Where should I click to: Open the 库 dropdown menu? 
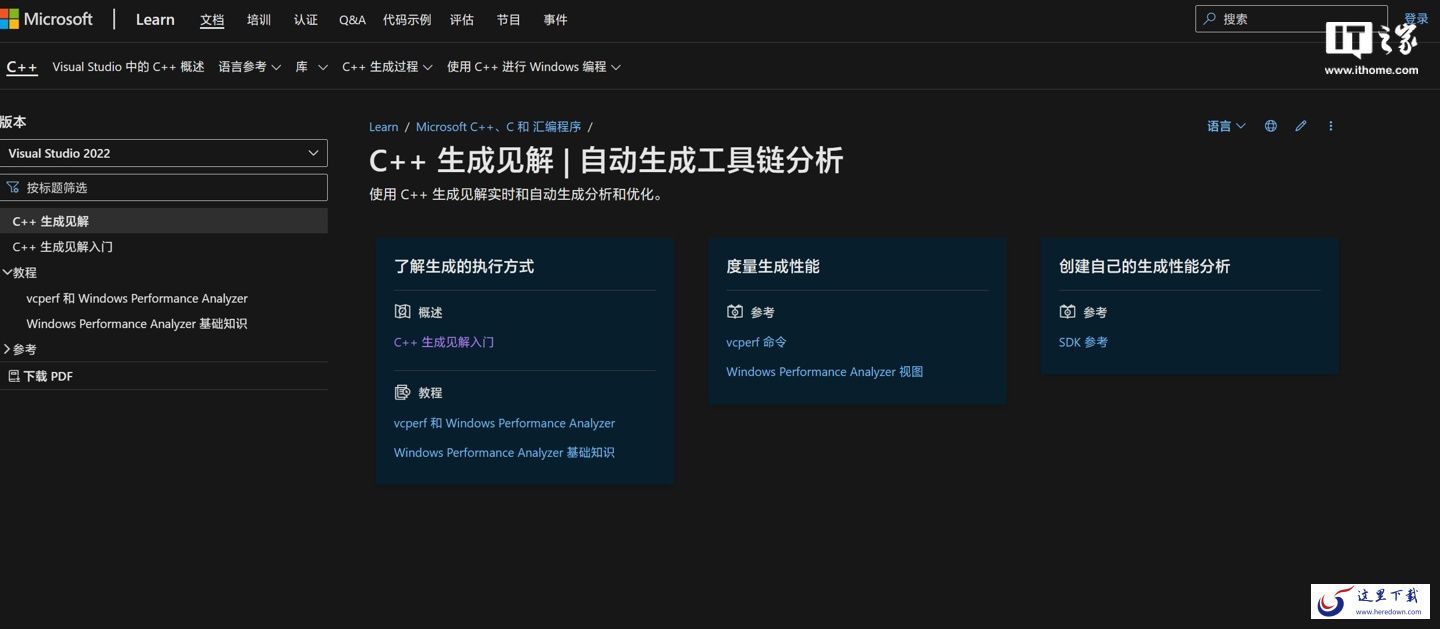click(311, 67)
